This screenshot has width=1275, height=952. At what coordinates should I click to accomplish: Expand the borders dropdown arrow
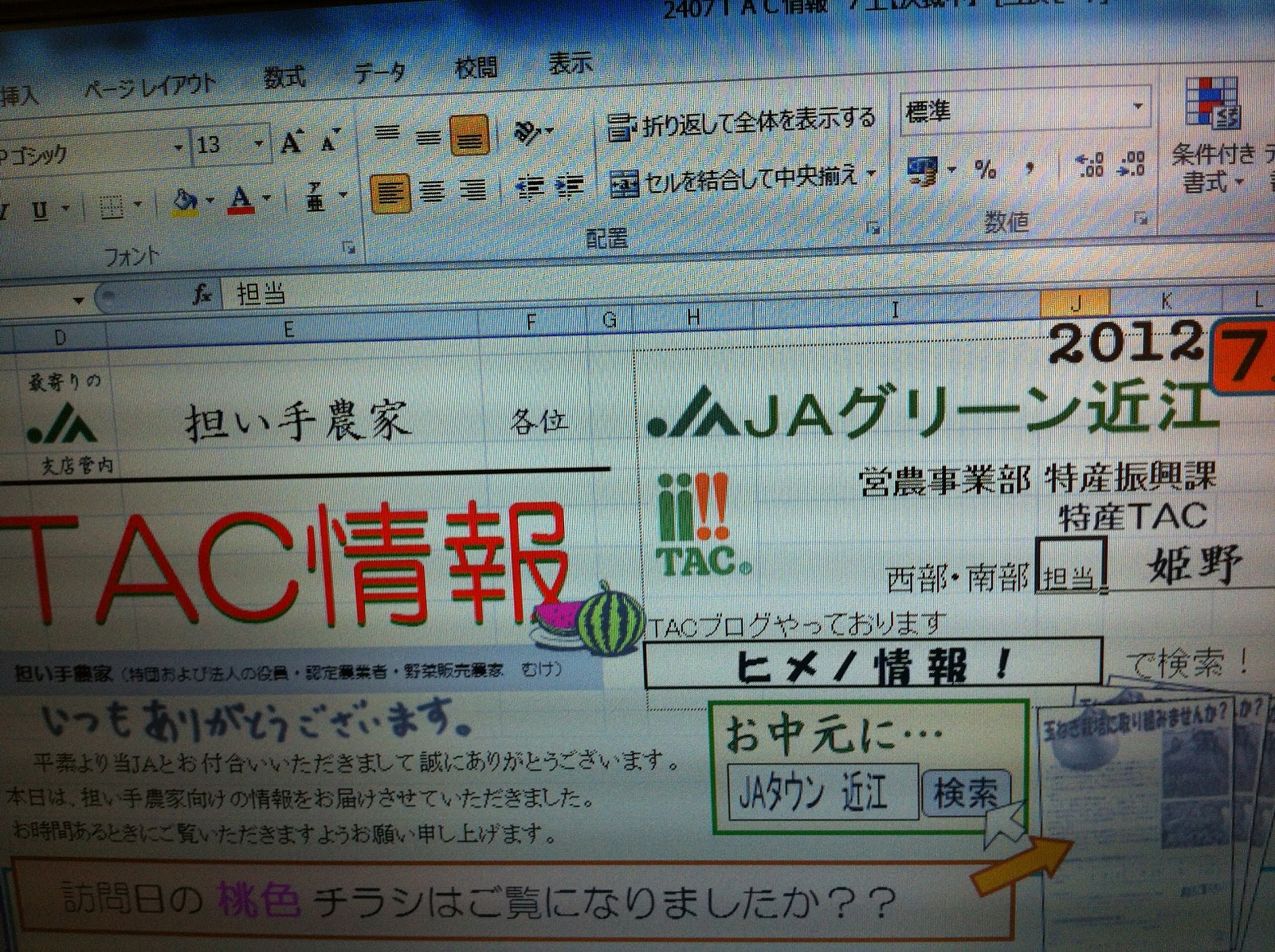point(137,206)
